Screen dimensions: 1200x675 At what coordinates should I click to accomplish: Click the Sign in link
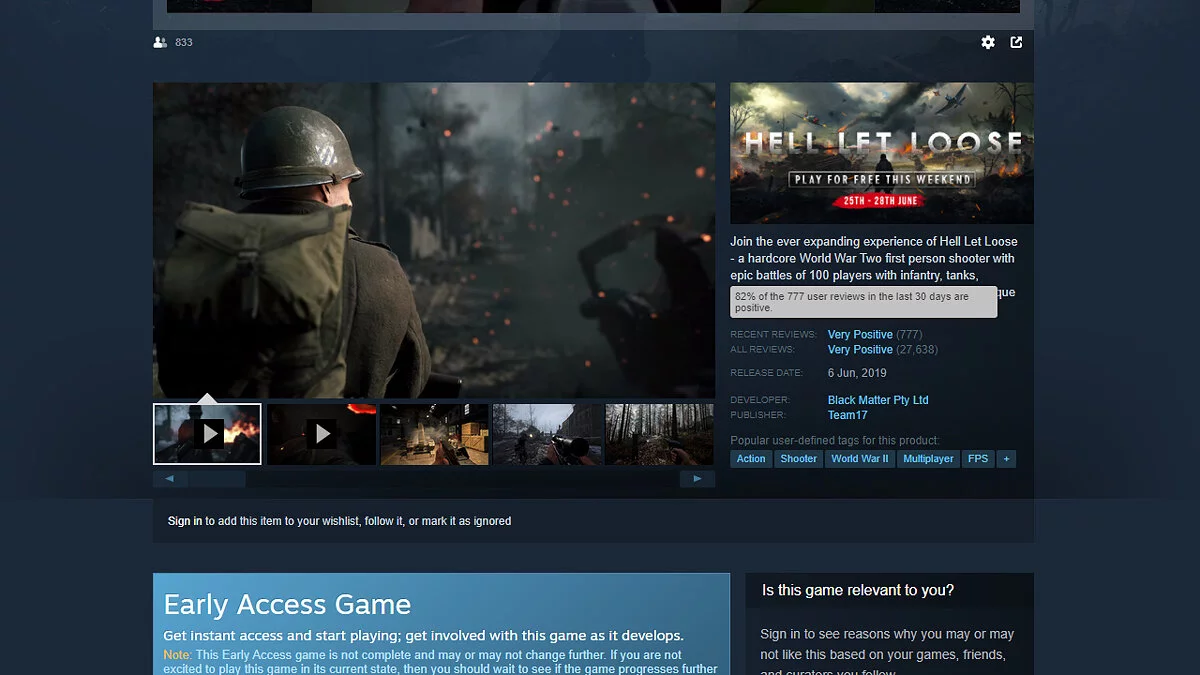tap(185, 521)
